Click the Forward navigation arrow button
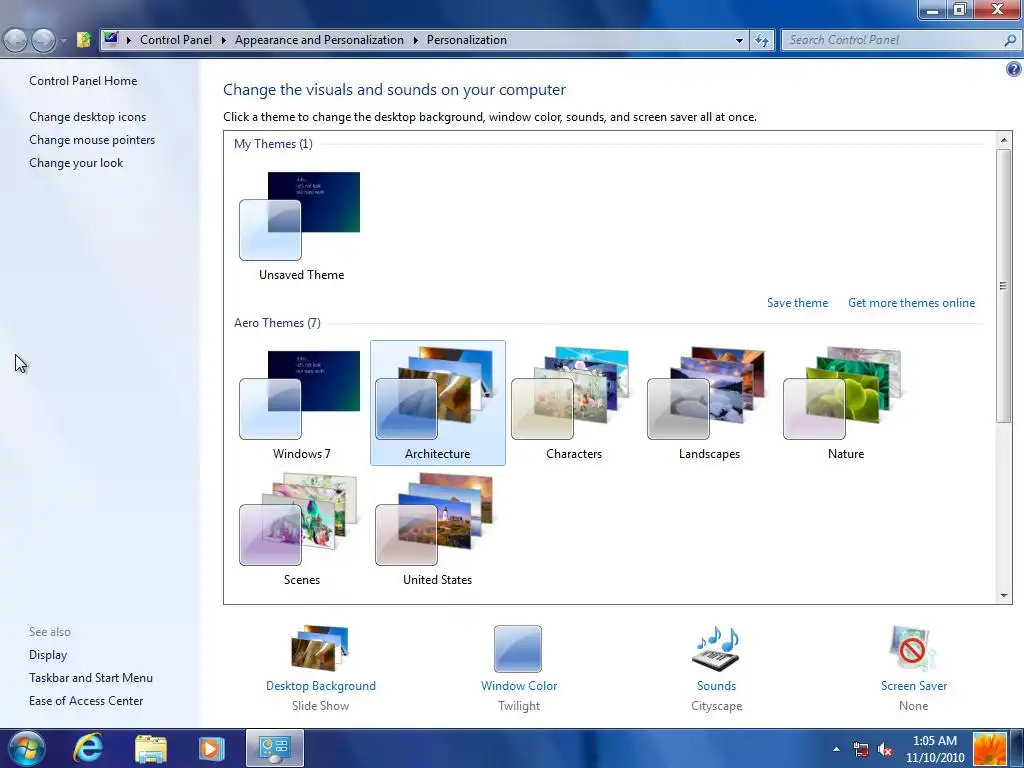The width and height of the screenshot is (1024, 768). [43, 40]
